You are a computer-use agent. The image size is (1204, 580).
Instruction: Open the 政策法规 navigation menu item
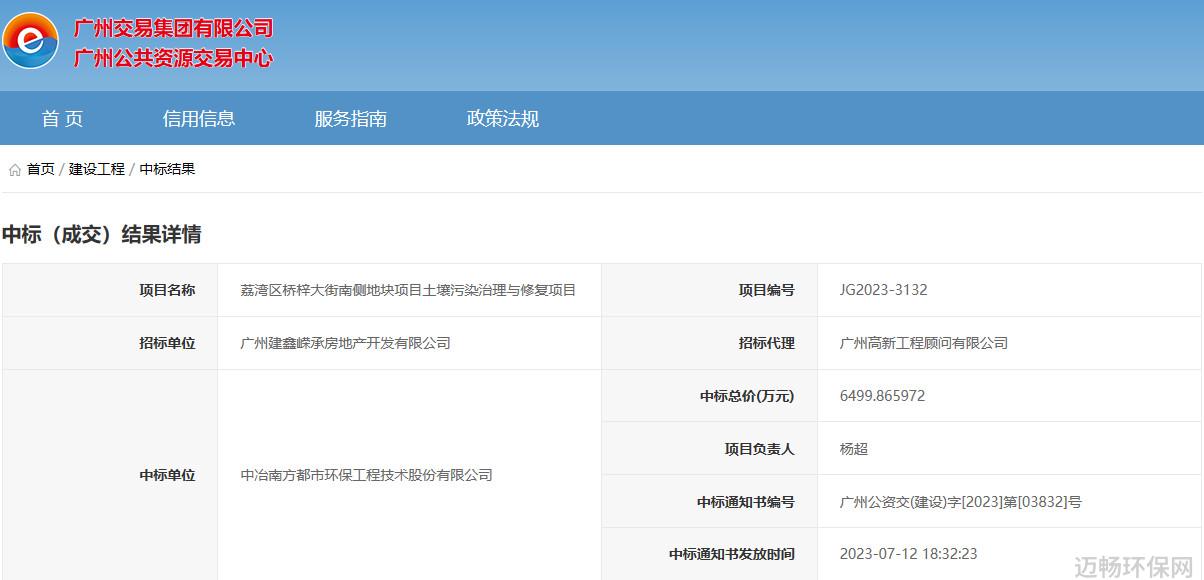point(503,118)
